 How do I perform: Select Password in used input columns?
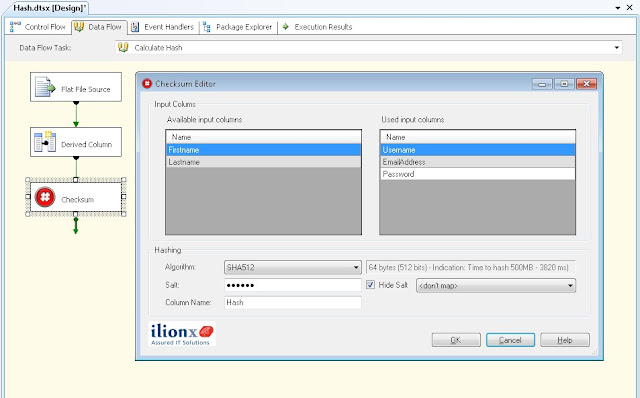(478, 174)
